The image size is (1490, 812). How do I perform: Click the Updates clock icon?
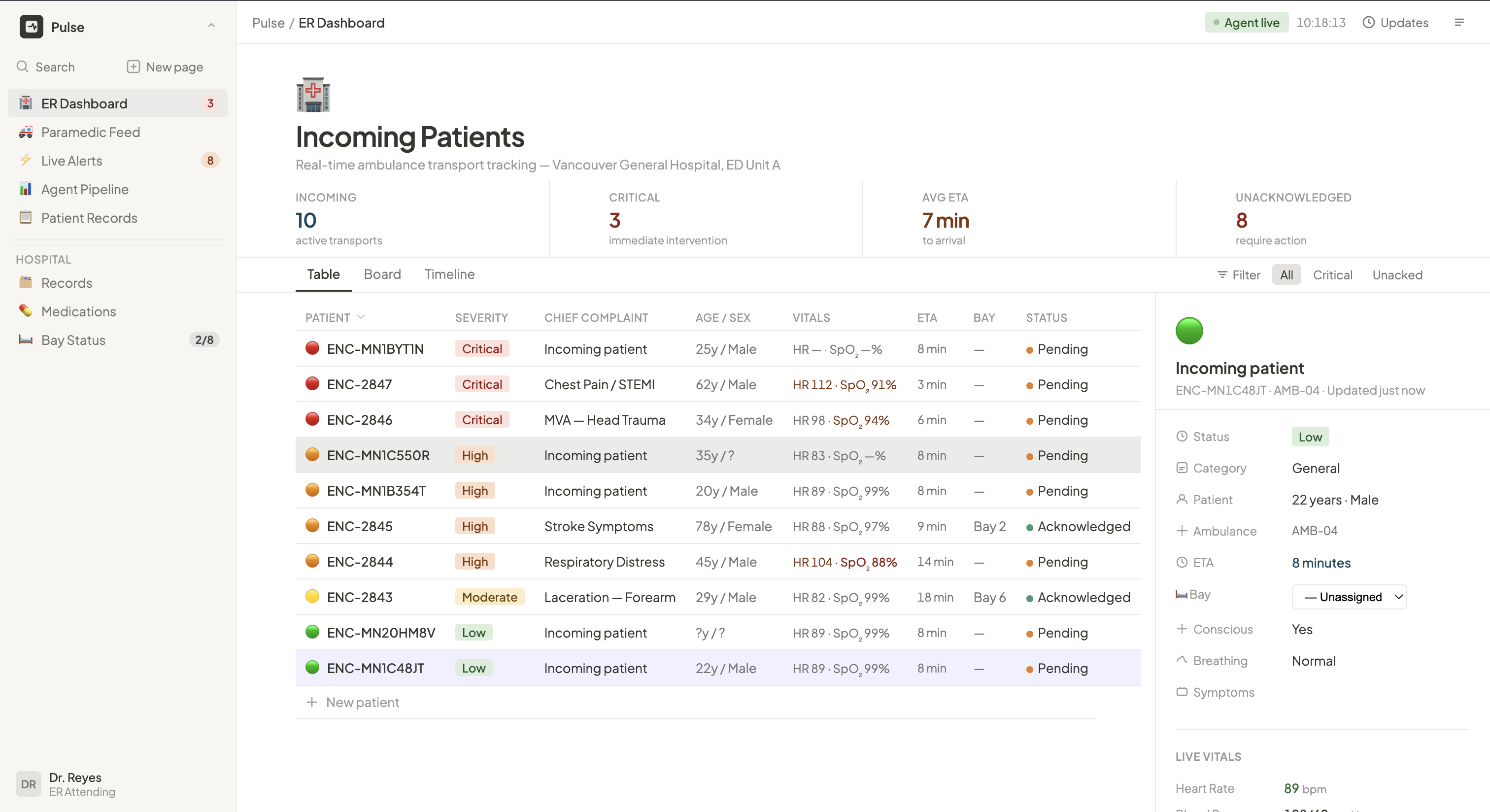(1368, 23)
